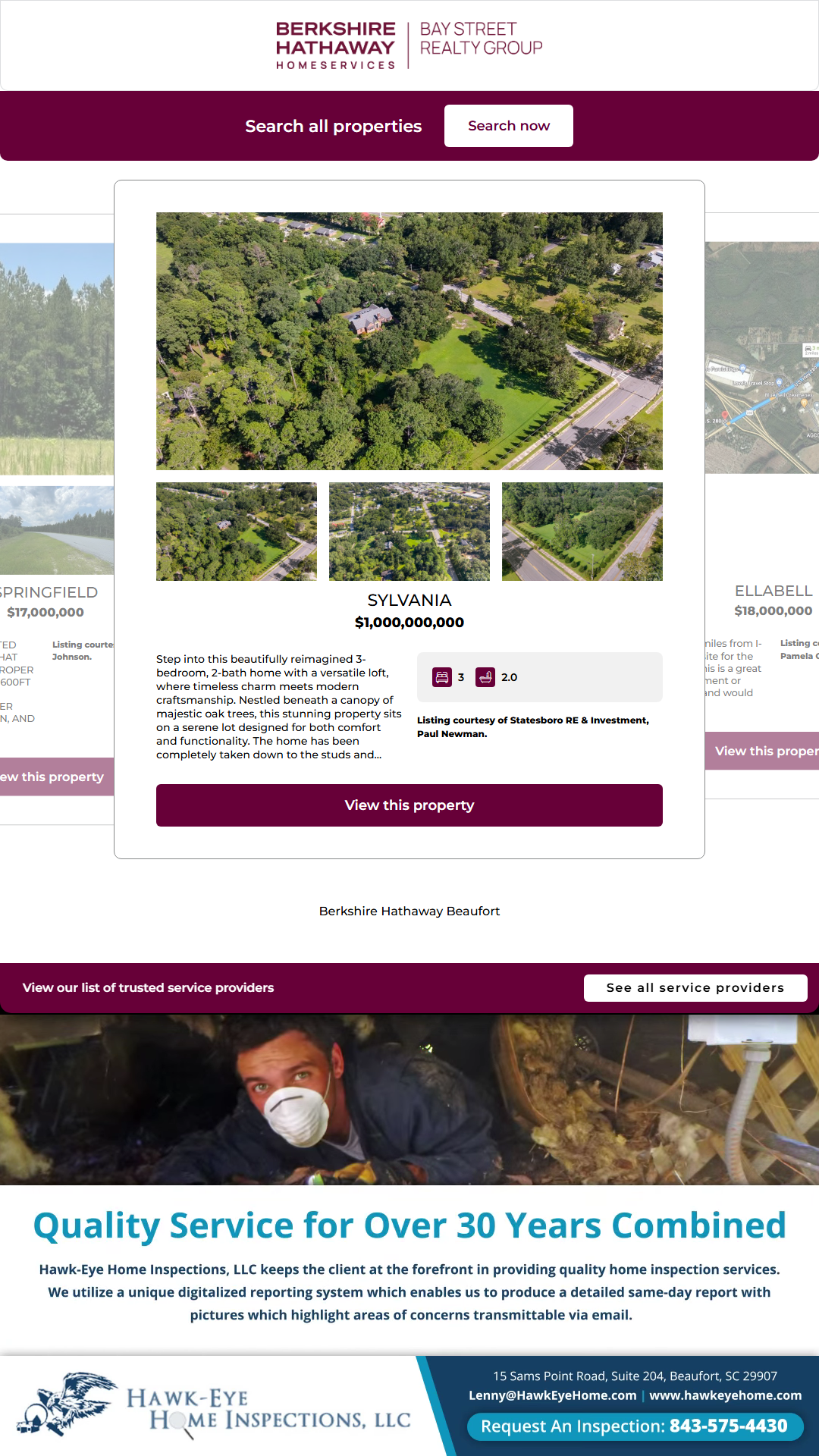Click the Bay Street Realty Group logo text
This screenshot has height=1456, width=819.
[481, 39]
